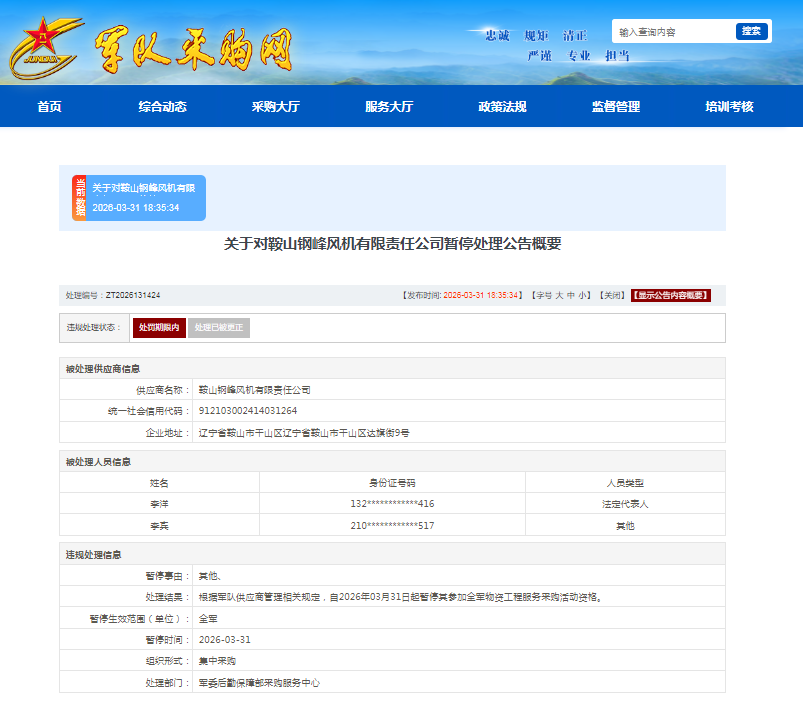Set font size to 大 (large)
The width and height of the screenshot is (803, 703).
[x=557, y=296]
